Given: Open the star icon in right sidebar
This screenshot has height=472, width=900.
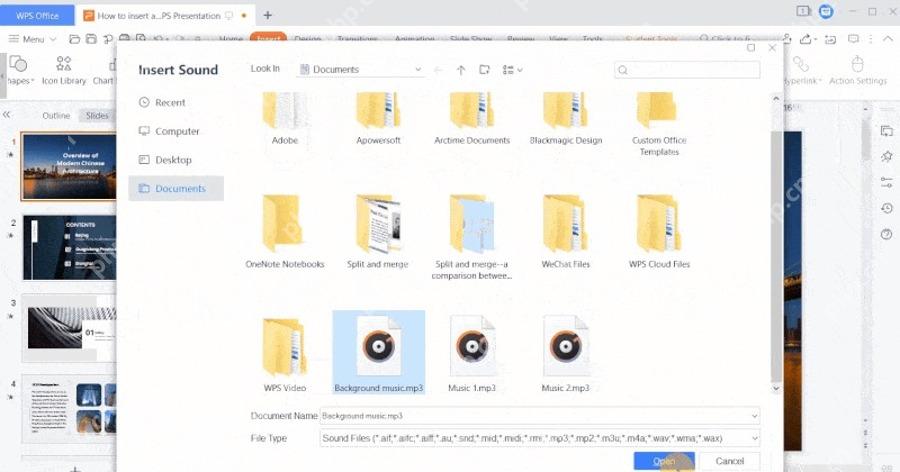Looking at the screenshot, I should [887, 156].
